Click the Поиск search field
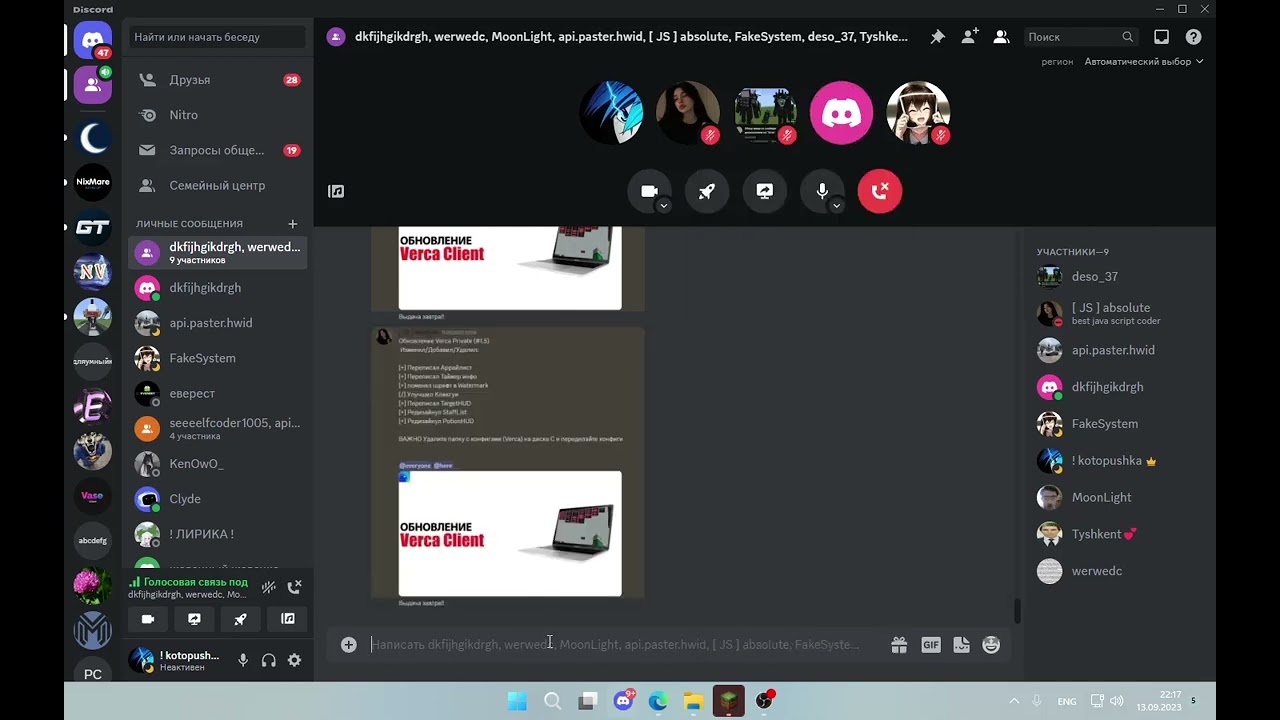Image resolution: width=1280 pixels, height=720 pixels. click(1080, 37)
